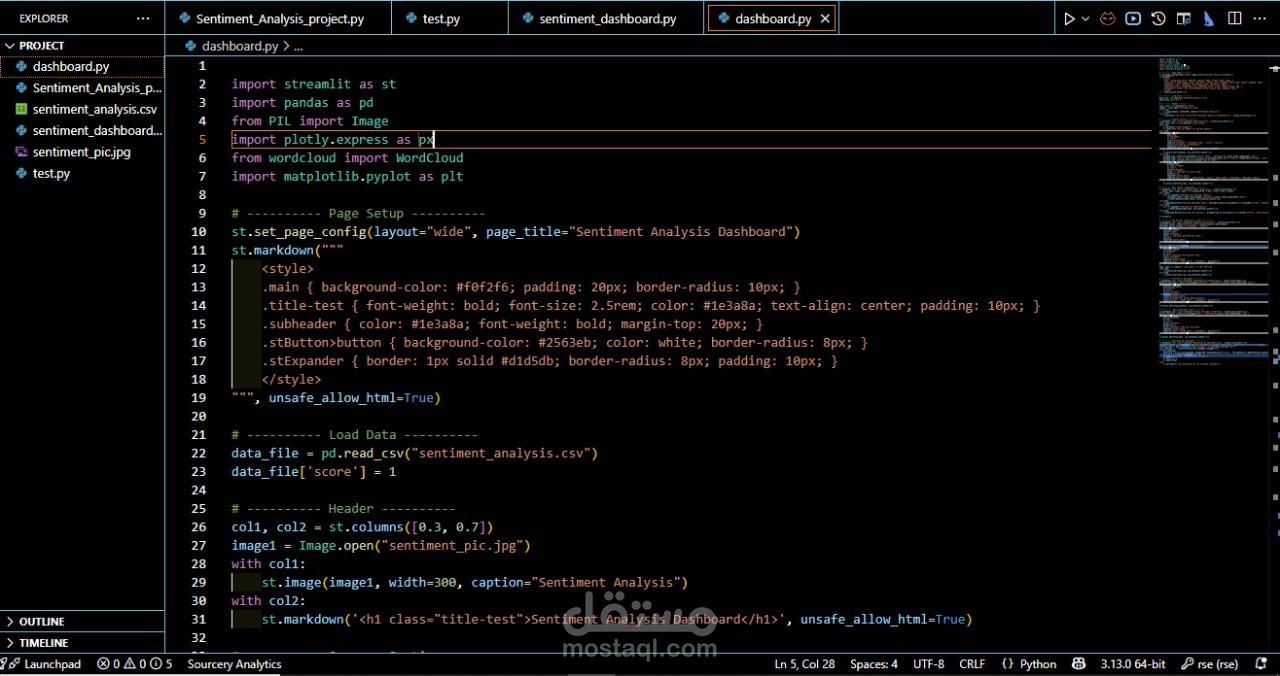This screenshot has height=676, width=1280.
Task: Click the cat-face extension icon in the toolbar
Action: coord(1108,19)
